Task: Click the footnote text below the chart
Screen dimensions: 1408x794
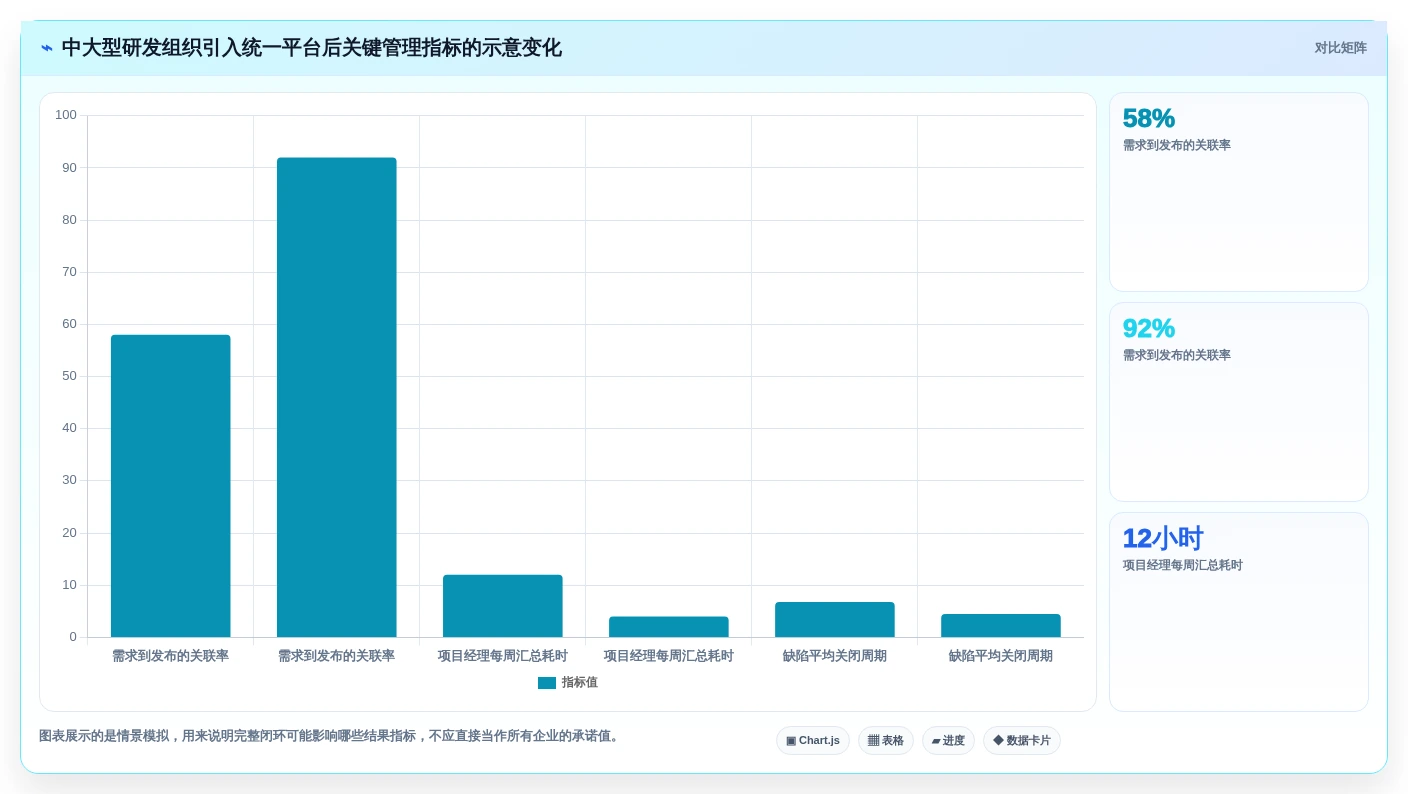Action: tap(331, 736)
